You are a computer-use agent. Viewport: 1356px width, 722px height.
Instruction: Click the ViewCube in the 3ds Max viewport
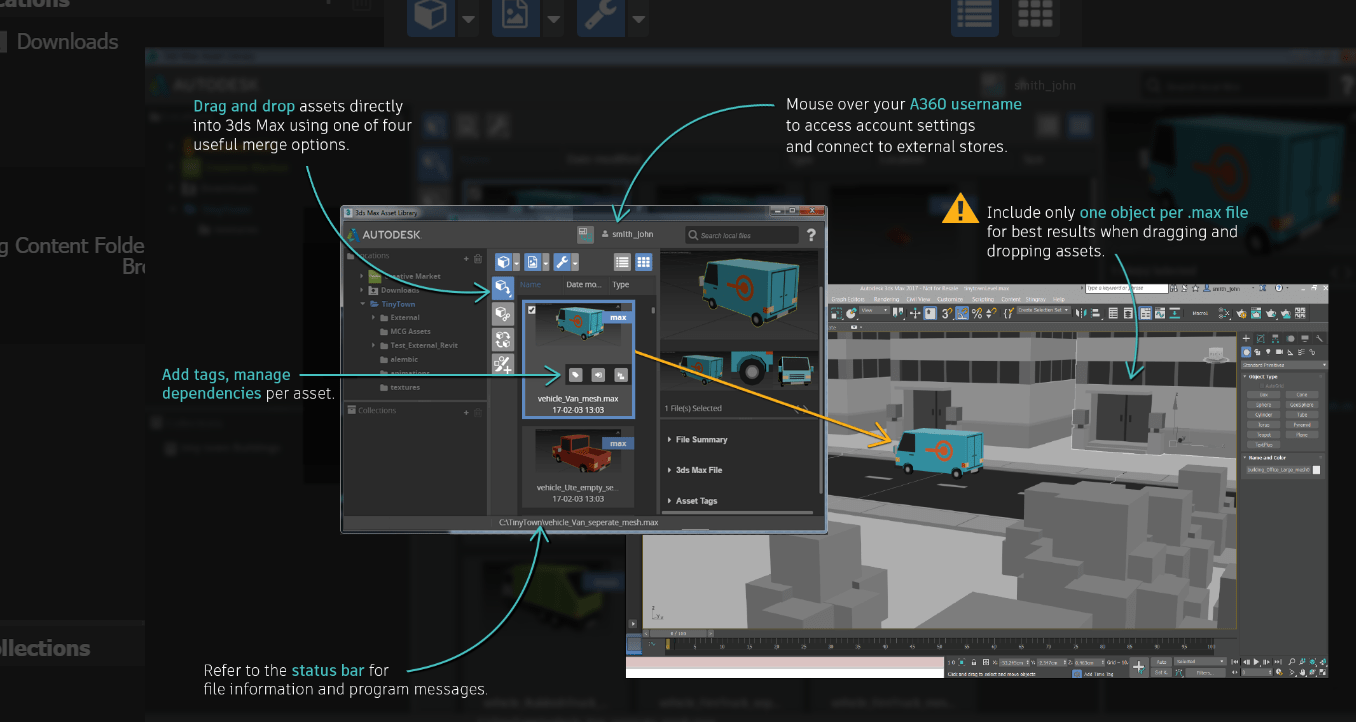(x=1215, y=354)
